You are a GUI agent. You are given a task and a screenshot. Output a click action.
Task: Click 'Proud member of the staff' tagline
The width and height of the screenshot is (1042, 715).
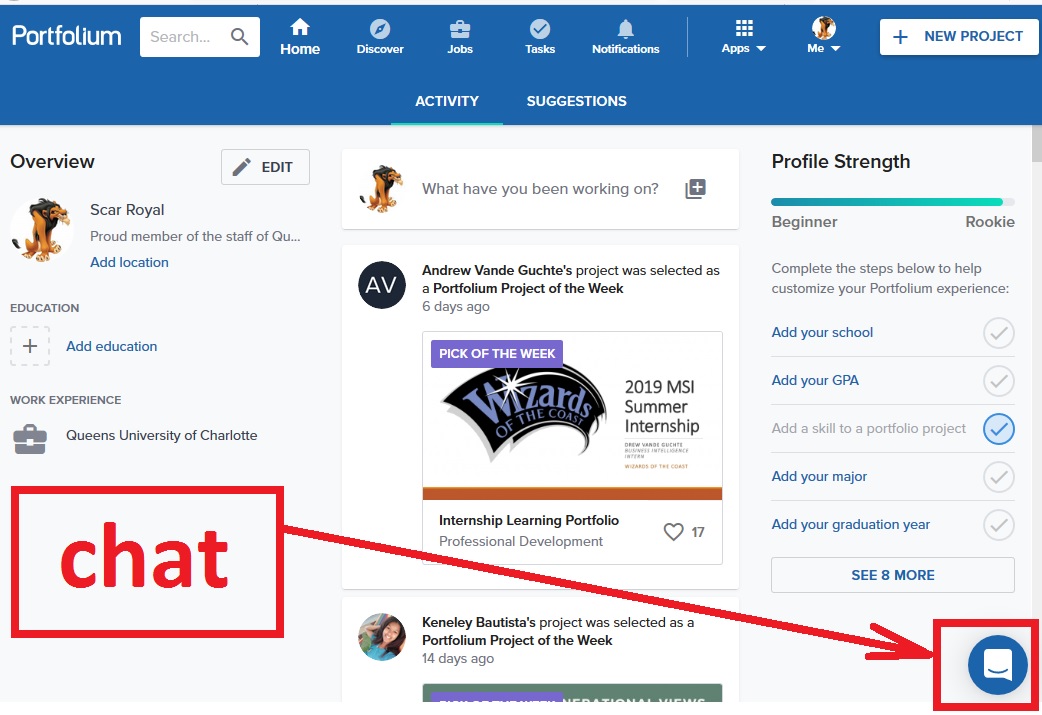(x=195, y=237)
